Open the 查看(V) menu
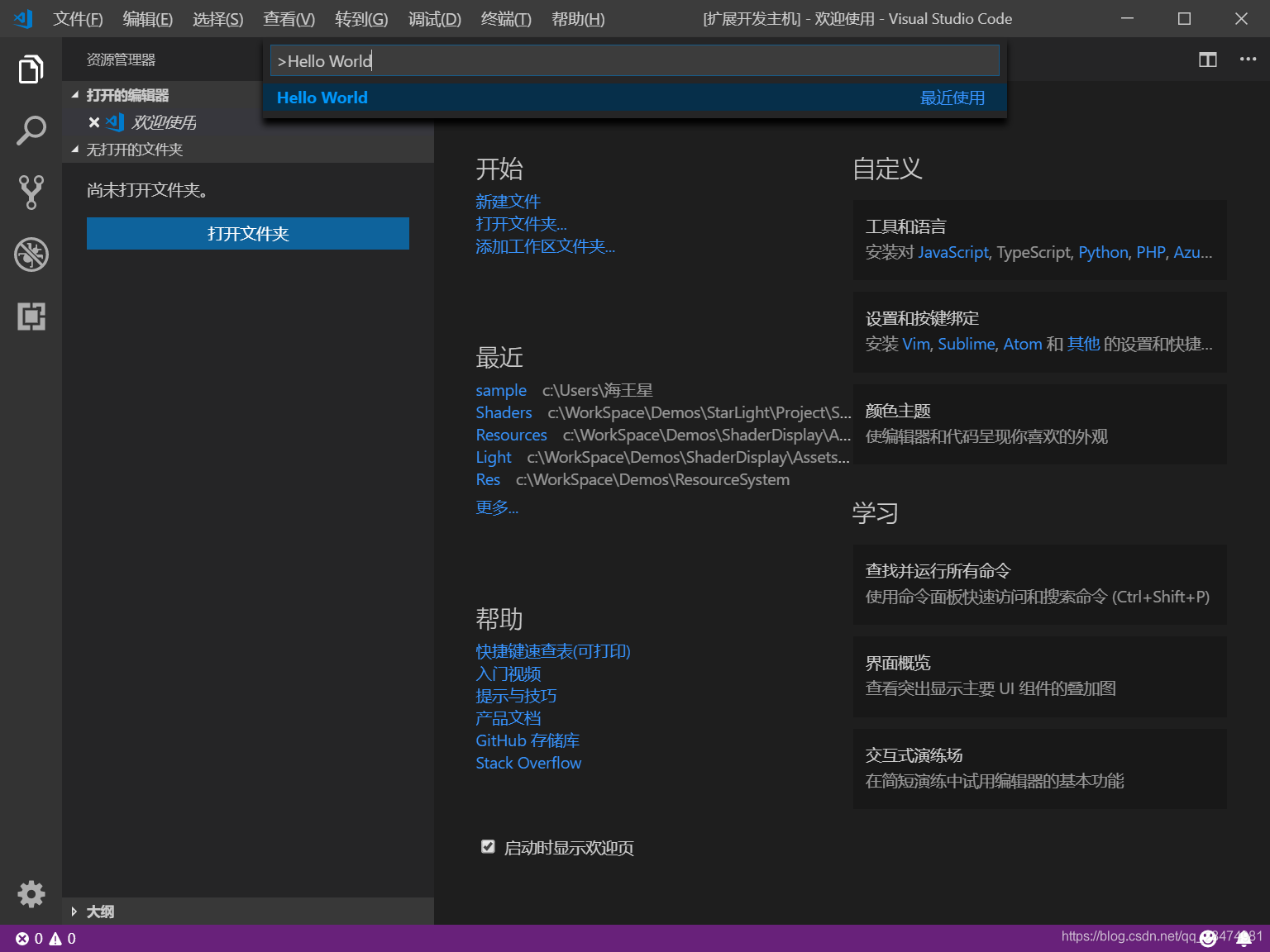The width and height of the screenshot is (1270, 952). (x=289, y=18)
